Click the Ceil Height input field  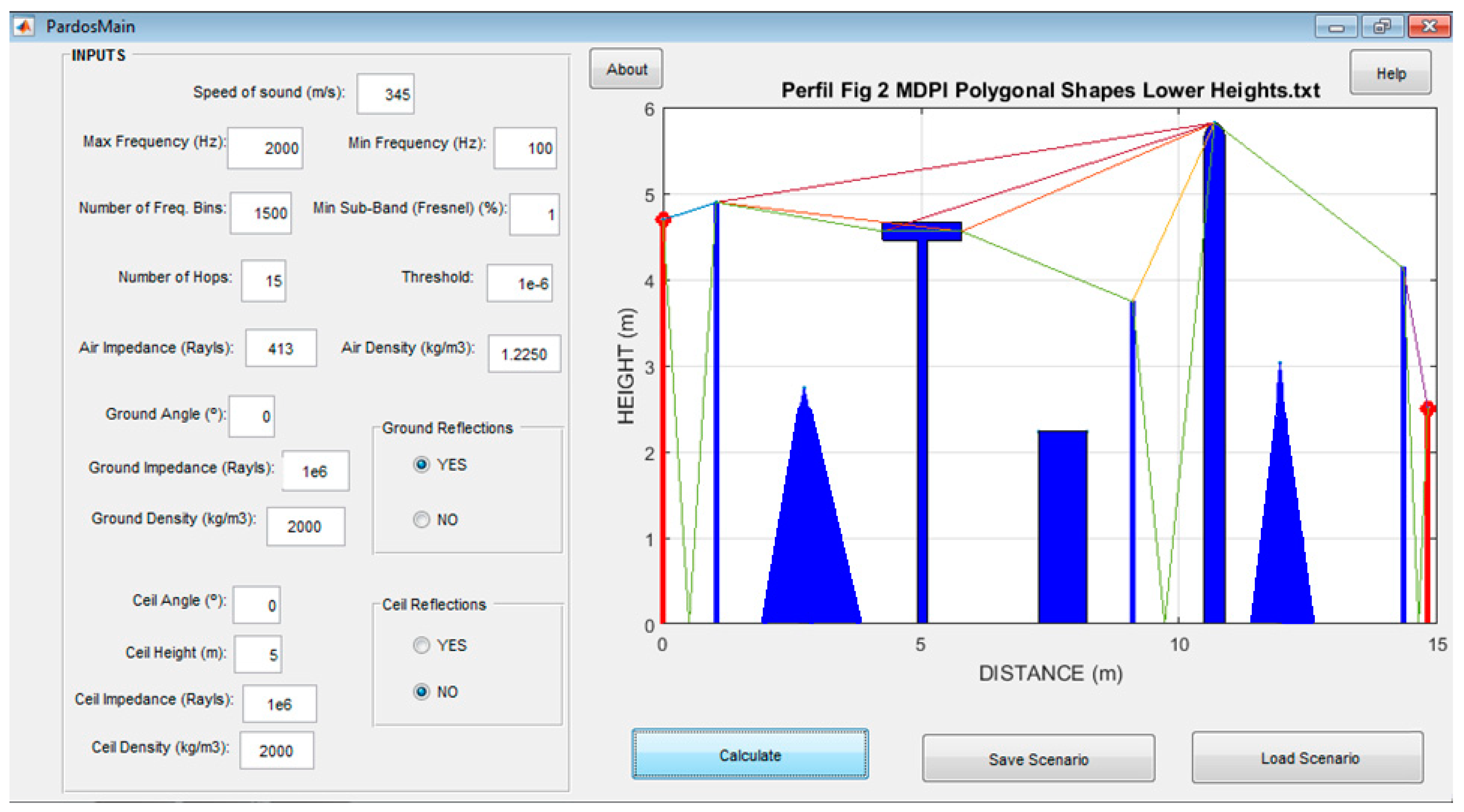click(258, 655)
